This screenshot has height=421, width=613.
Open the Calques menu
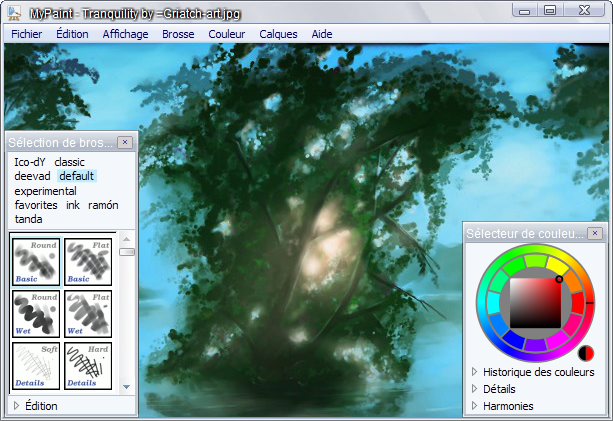coord(277,33)
